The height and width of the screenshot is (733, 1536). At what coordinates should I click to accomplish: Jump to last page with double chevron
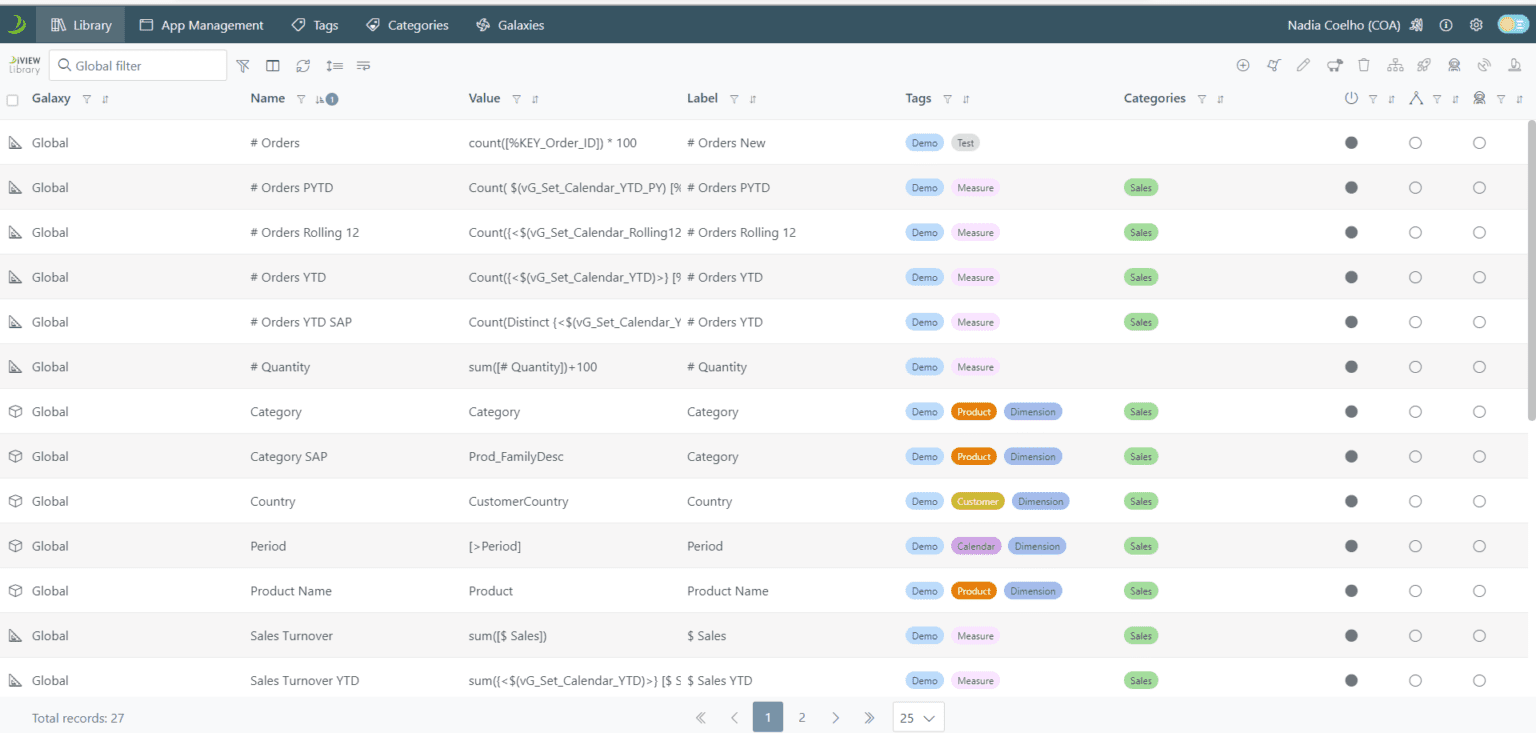(x=869, y=717)
